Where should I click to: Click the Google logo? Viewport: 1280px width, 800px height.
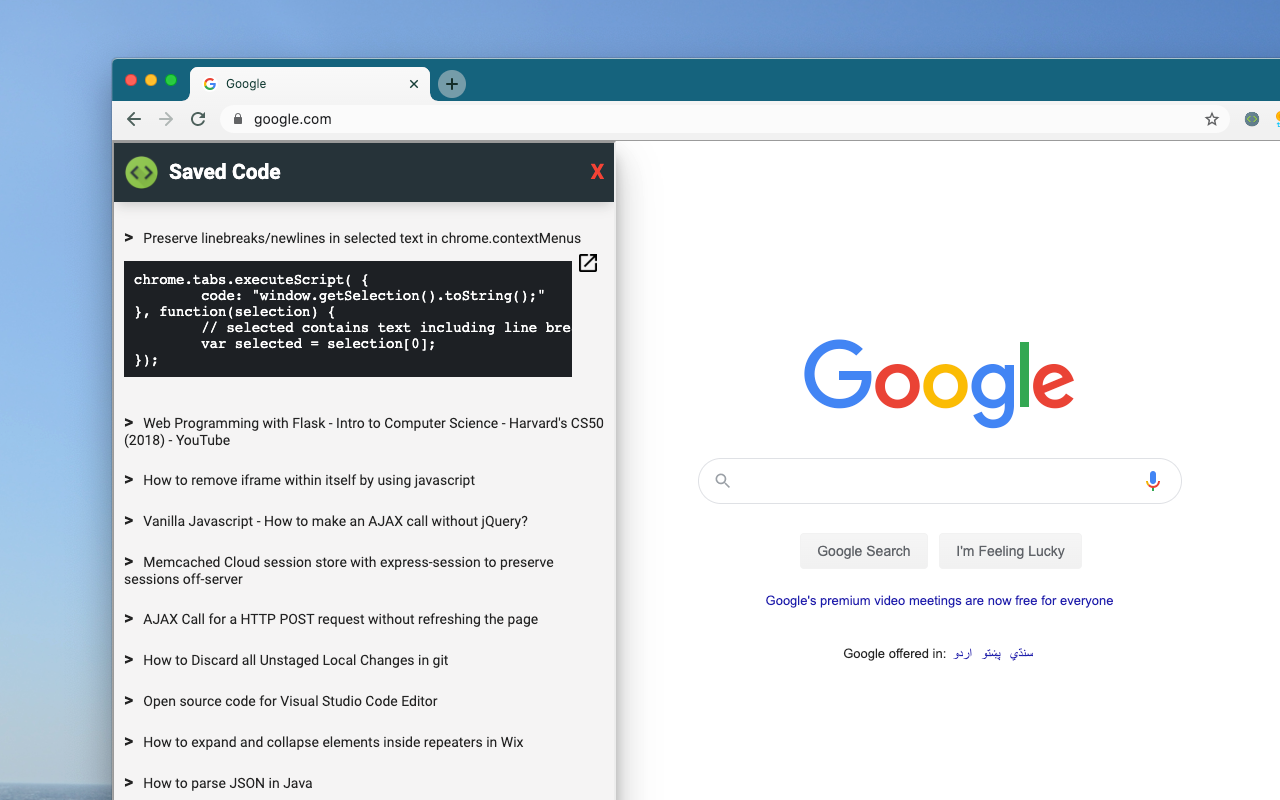pos(939,384)
